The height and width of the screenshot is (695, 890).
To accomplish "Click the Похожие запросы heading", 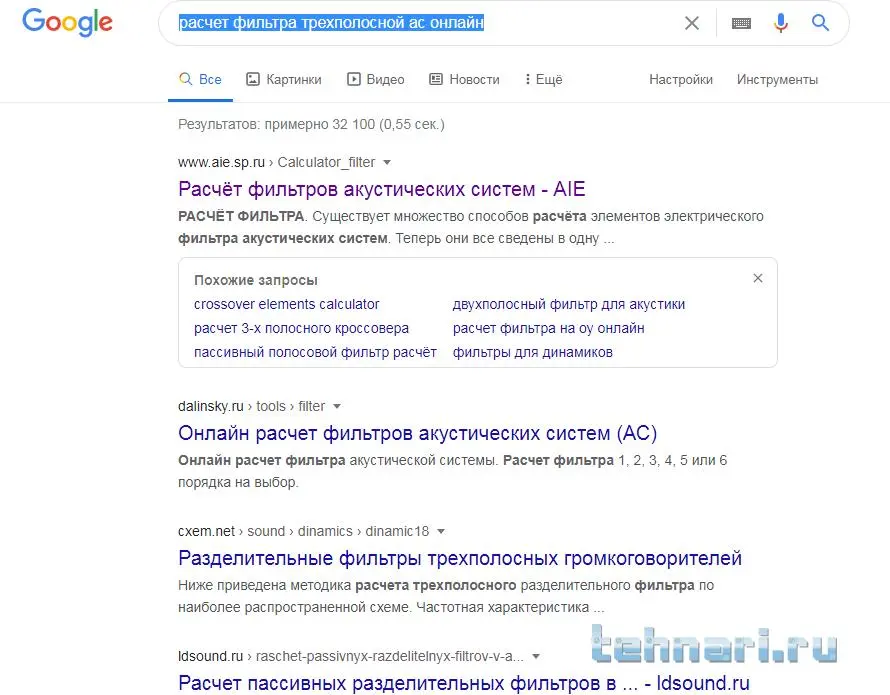I will [x=255, y=280].
